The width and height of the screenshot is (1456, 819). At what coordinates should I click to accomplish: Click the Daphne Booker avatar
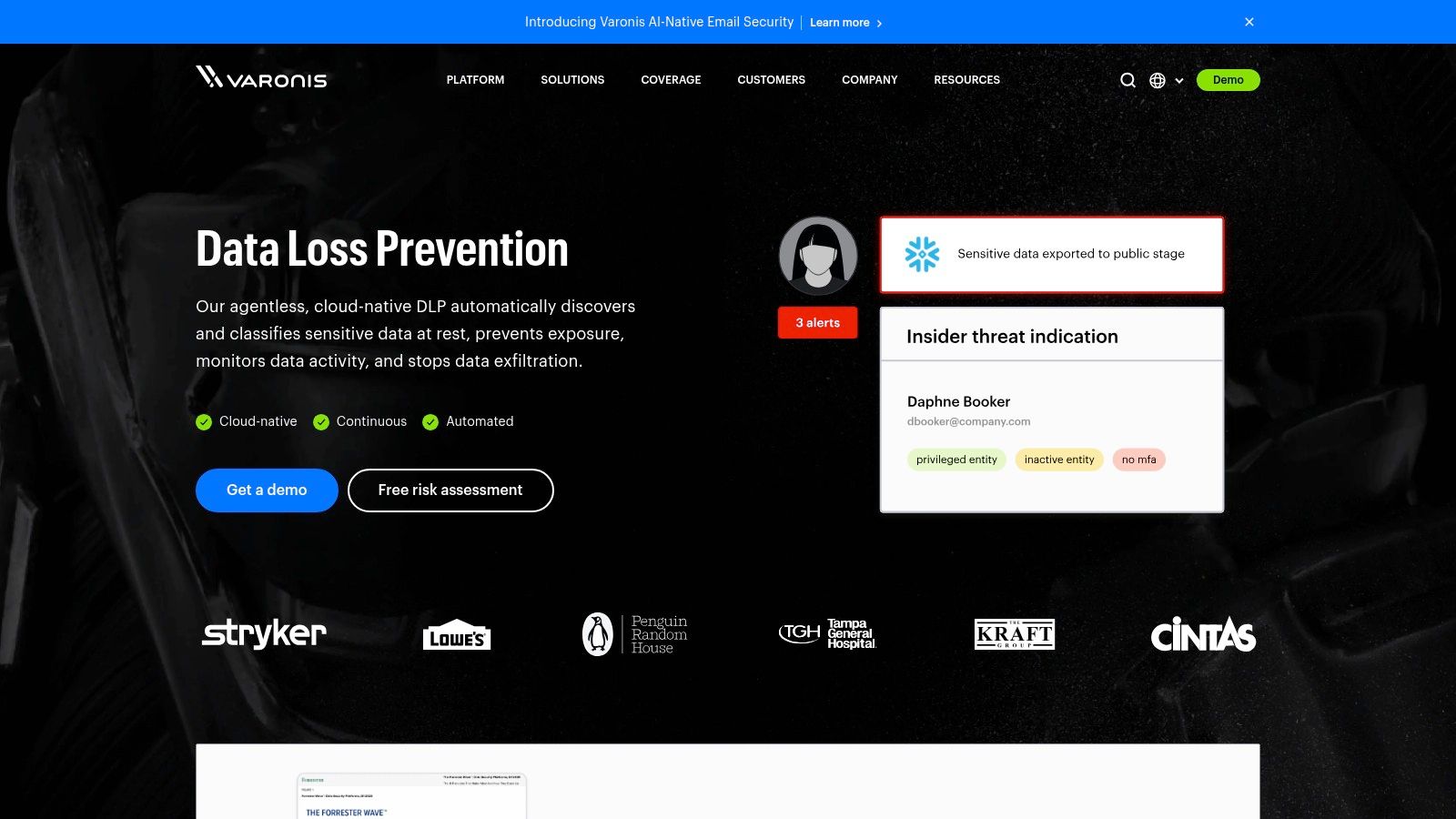(818, 256)
